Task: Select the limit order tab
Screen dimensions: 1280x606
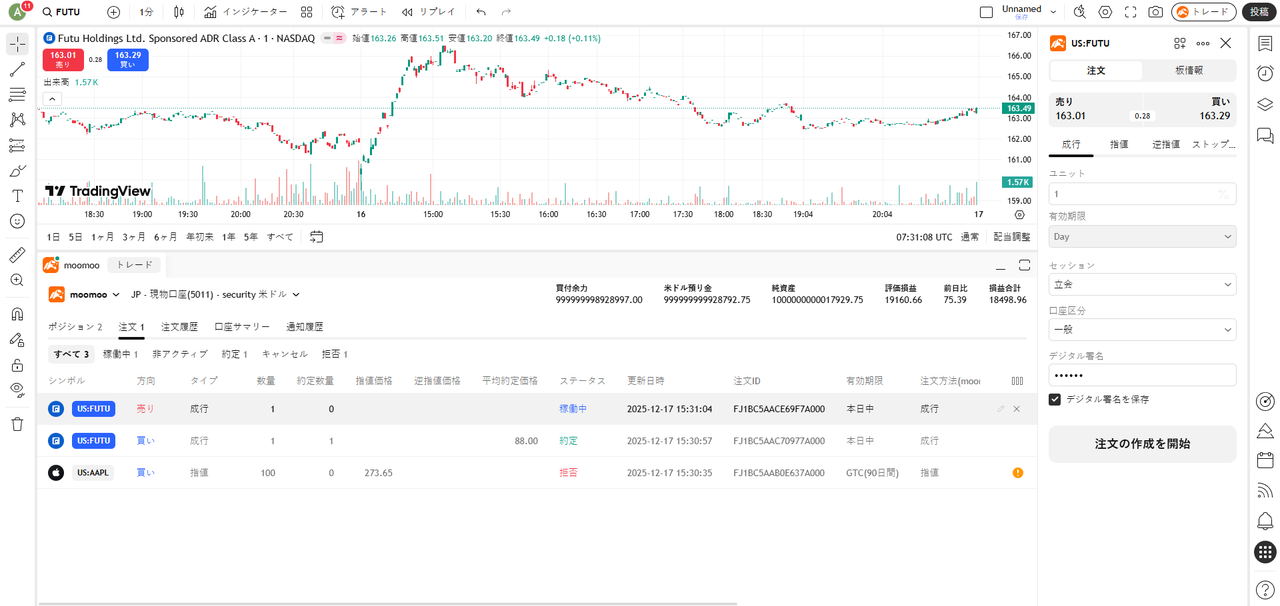Action: (x=1118, y=144)
